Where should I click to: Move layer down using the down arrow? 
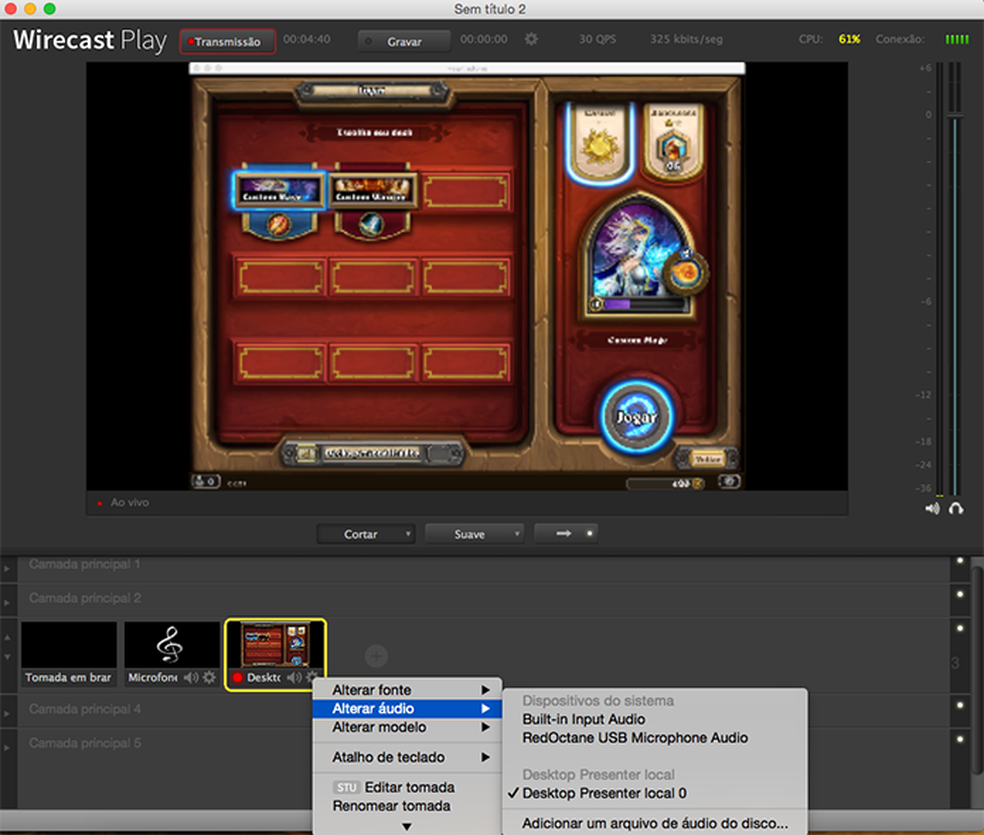point(7,657)
